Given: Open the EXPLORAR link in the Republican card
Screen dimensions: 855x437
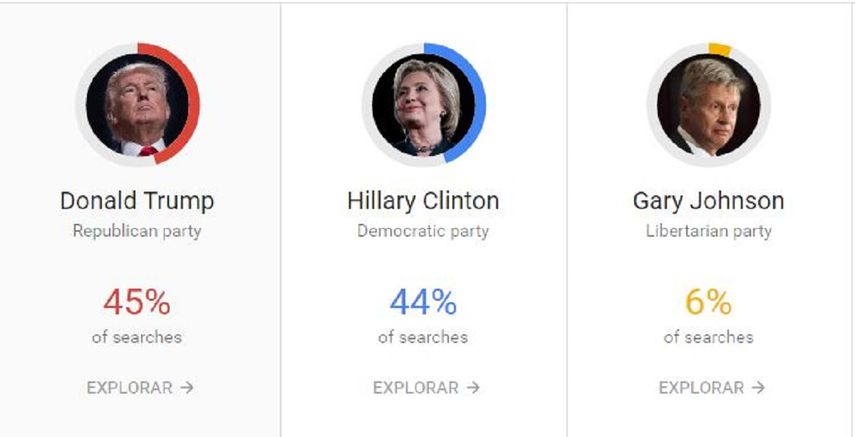Looking at the screenshot, I should [130, 387].
